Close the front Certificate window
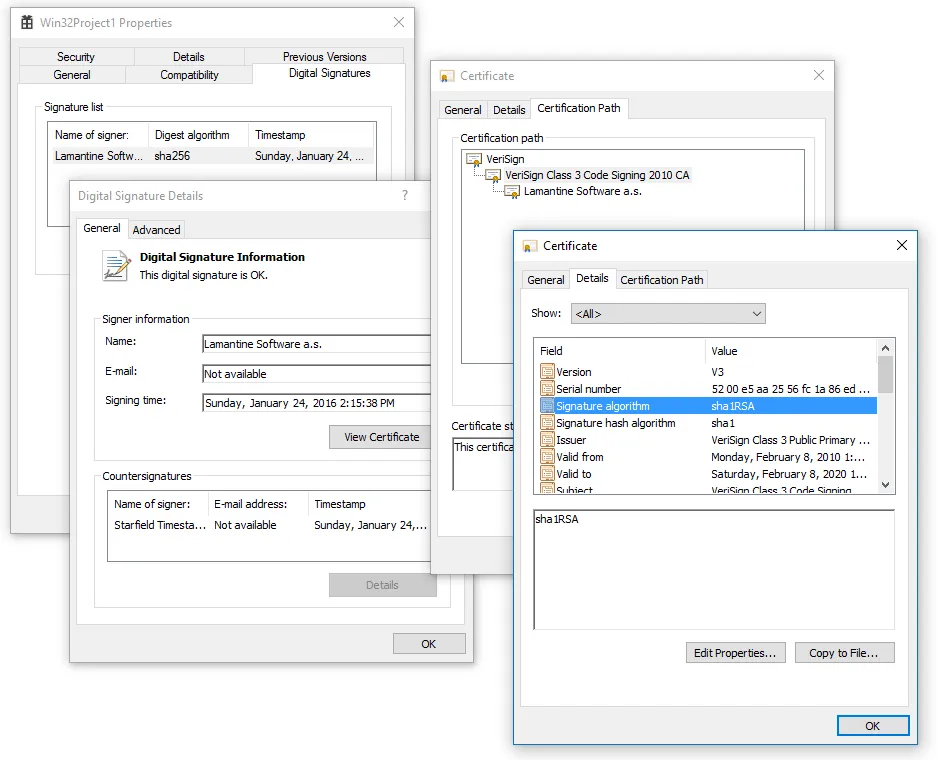Image resolution: width=937 pixels, height=760 pixels. point(902,246)
